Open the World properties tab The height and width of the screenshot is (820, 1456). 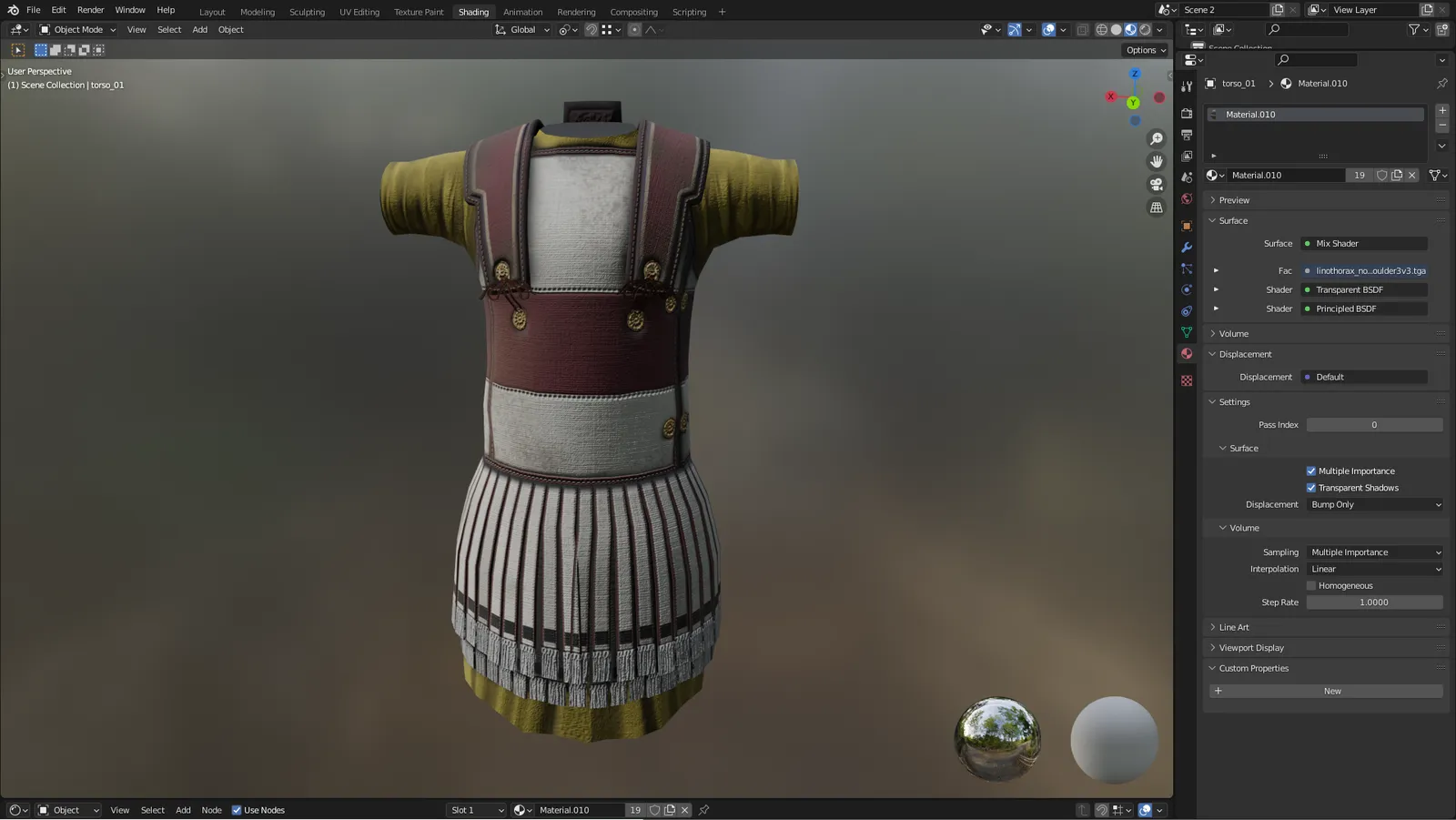(x=1187, y=199)
